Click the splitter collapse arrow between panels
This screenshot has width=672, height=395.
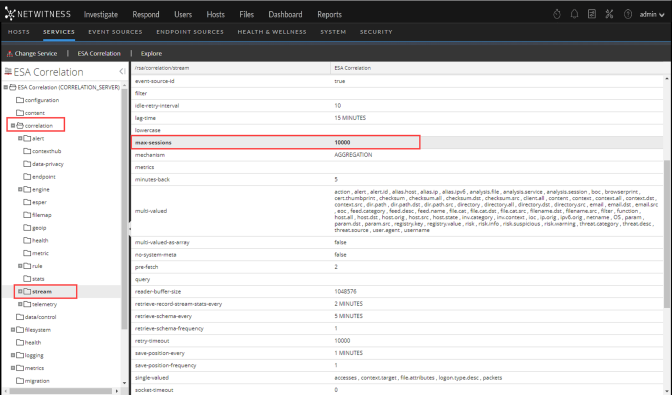pos(129,228)
